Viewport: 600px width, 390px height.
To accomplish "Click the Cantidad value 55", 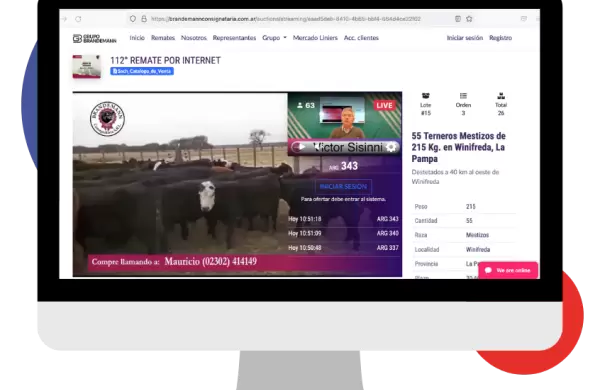I will pos(469,220).
